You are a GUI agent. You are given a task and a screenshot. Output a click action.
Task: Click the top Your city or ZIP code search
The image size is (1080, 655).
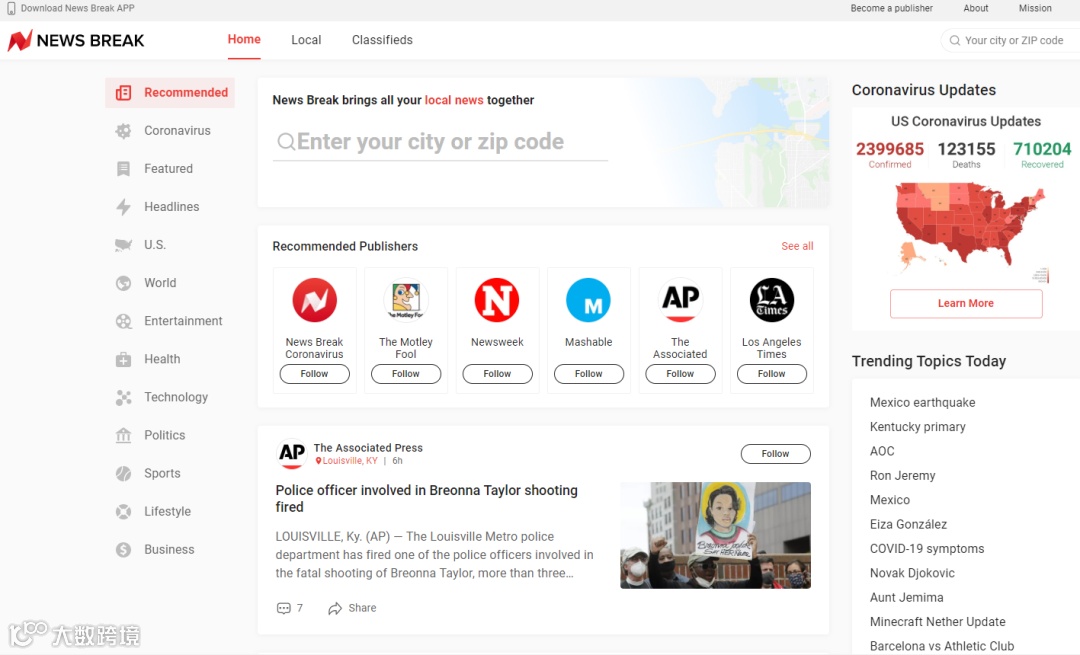point(1011,41)
